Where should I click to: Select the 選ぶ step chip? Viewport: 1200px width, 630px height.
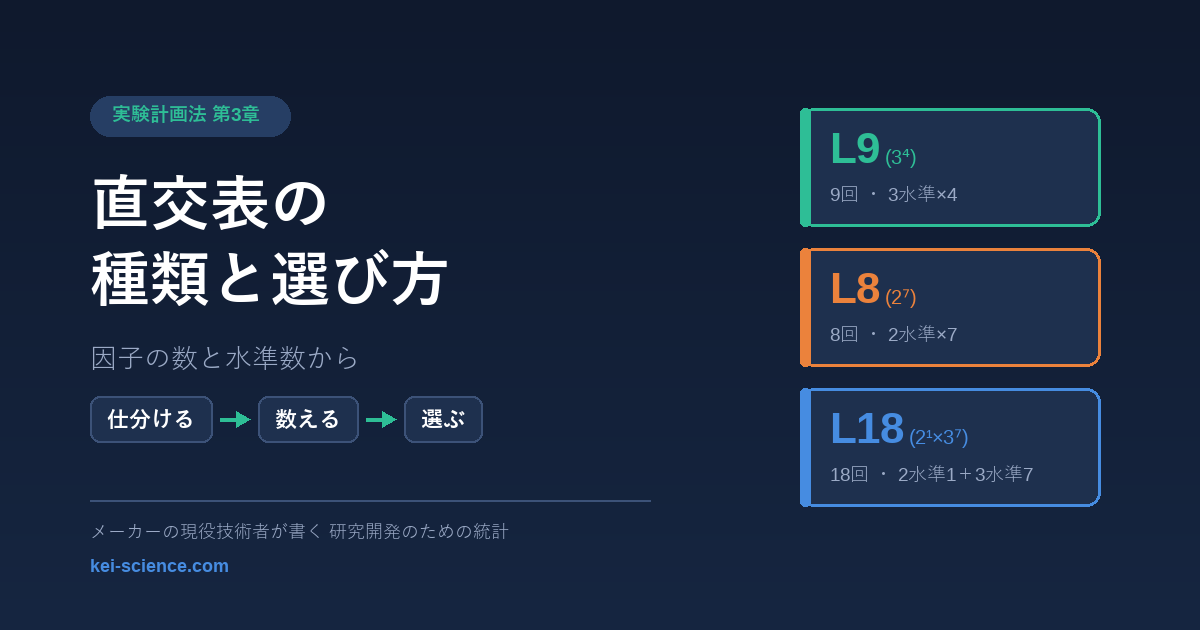[x=443, y=419]
